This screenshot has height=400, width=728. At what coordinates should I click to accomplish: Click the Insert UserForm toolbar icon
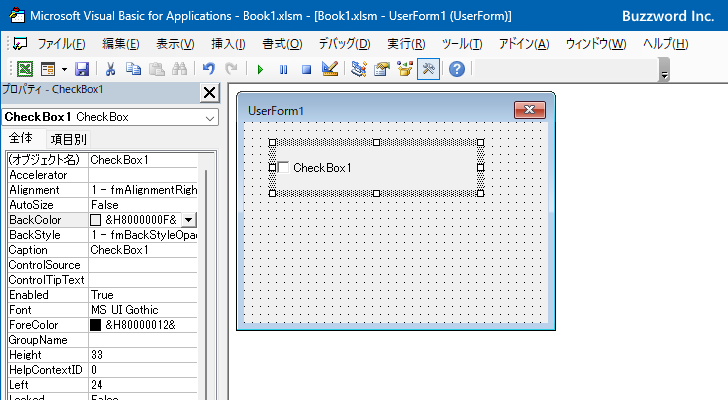point(48,69)
